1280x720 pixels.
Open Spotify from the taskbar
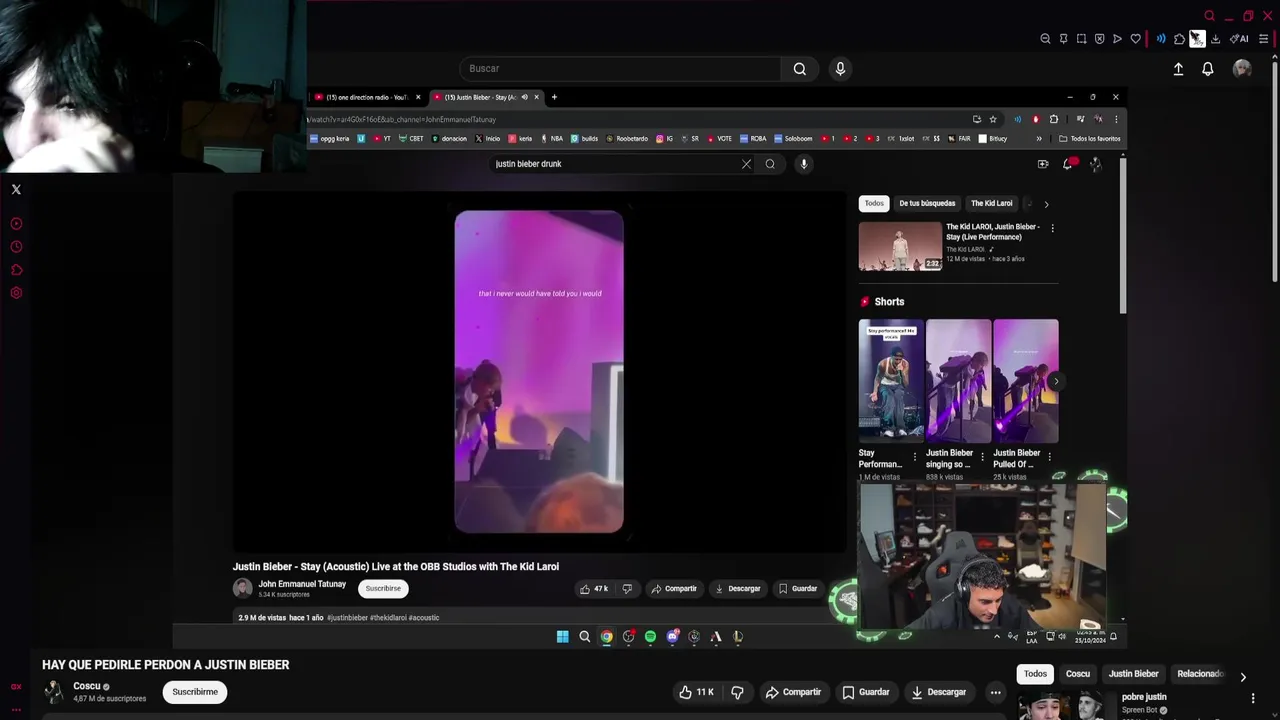point(650,637)
